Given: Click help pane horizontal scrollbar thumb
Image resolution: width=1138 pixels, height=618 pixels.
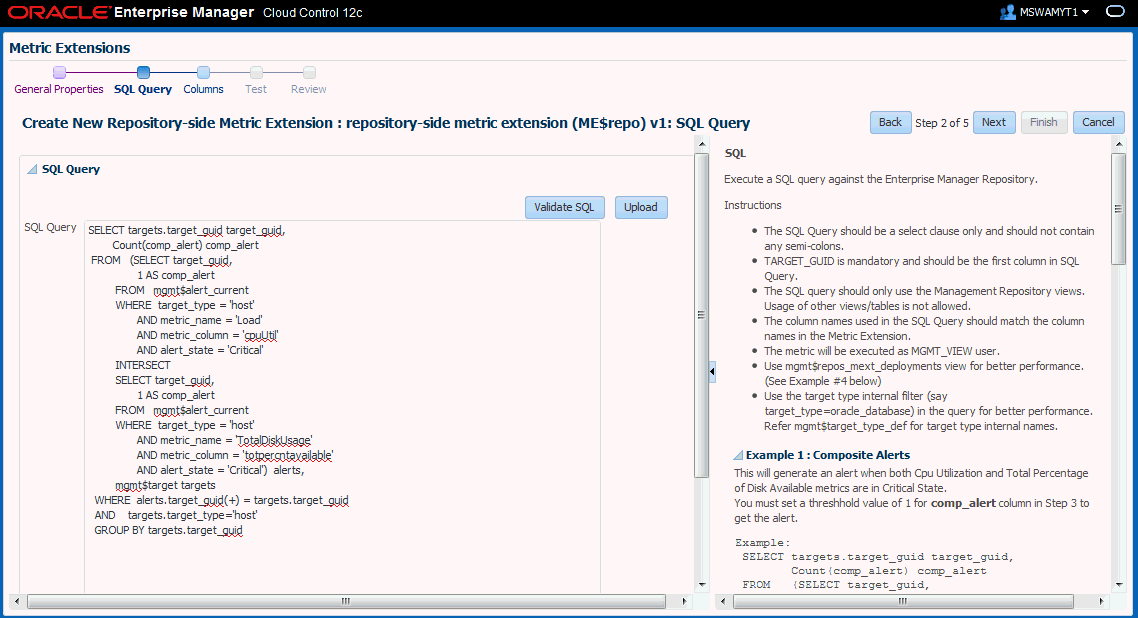Looking at the screenshot, I should pos(903,601).
